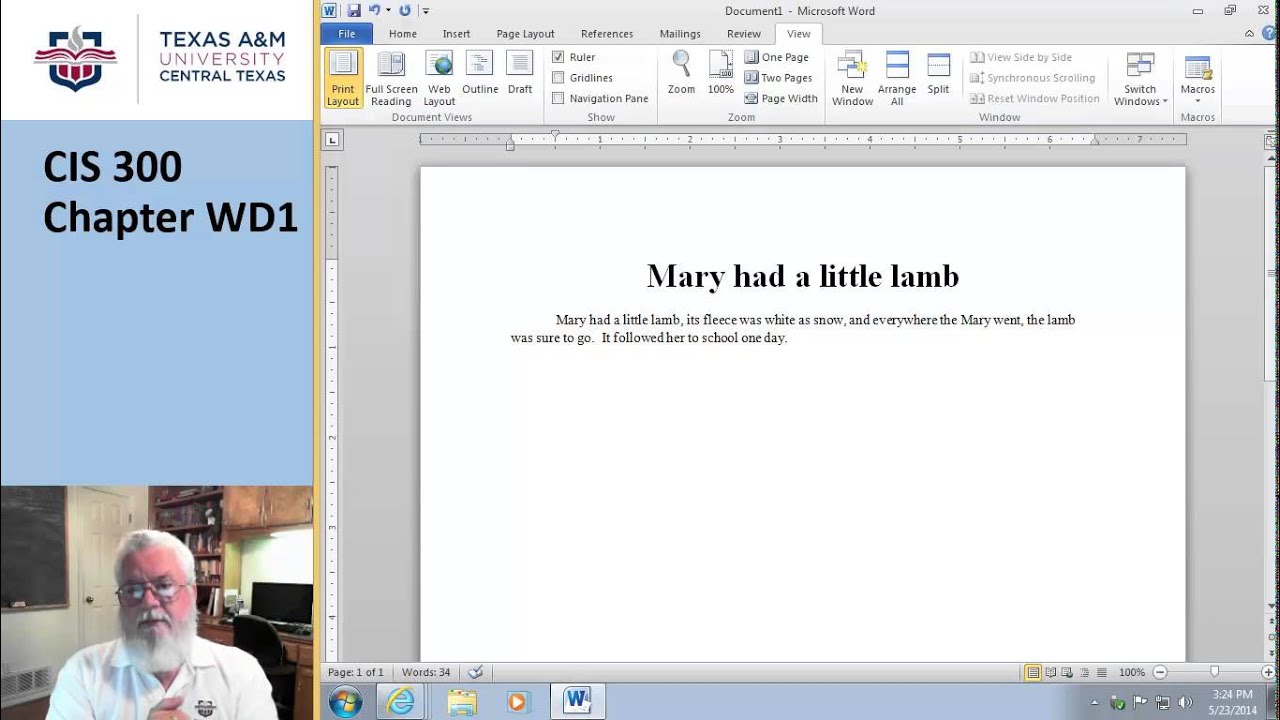Expand the Undo history dropdown arrow
1280x720 pixels.
388,11
